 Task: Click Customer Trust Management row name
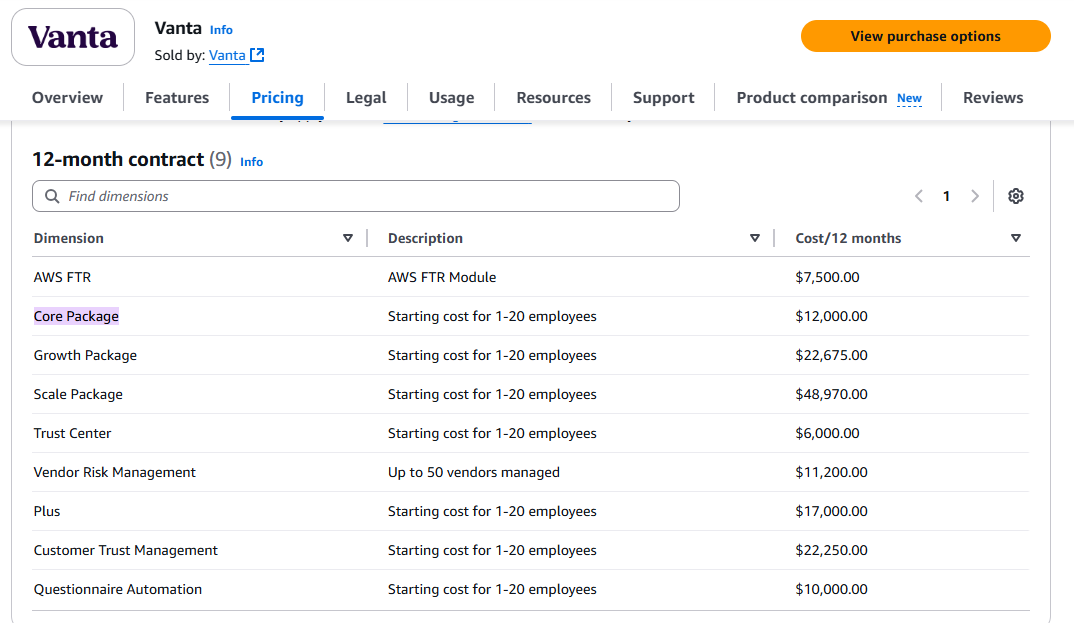[125, 550]
